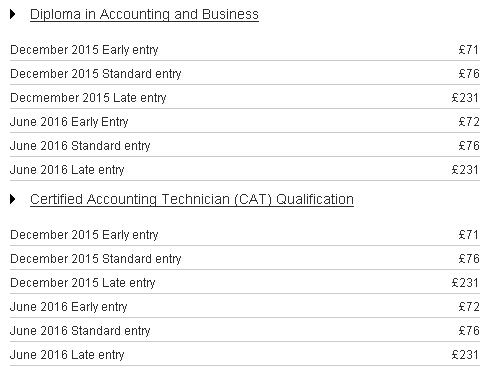
Task: Click the £72 fee in the Diploma section
Action: (469, 121)
